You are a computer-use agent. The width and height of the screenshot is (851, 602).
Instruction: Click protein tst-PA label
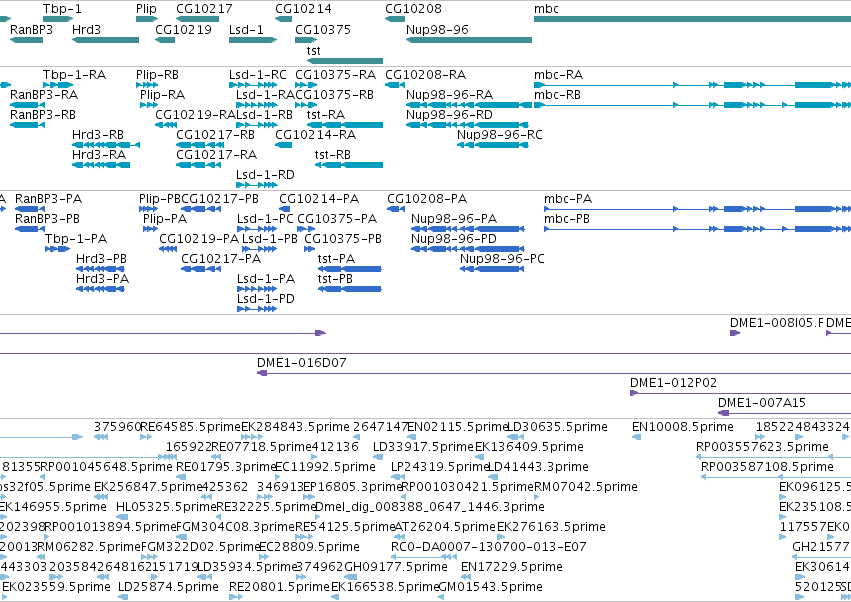[336, 259]
